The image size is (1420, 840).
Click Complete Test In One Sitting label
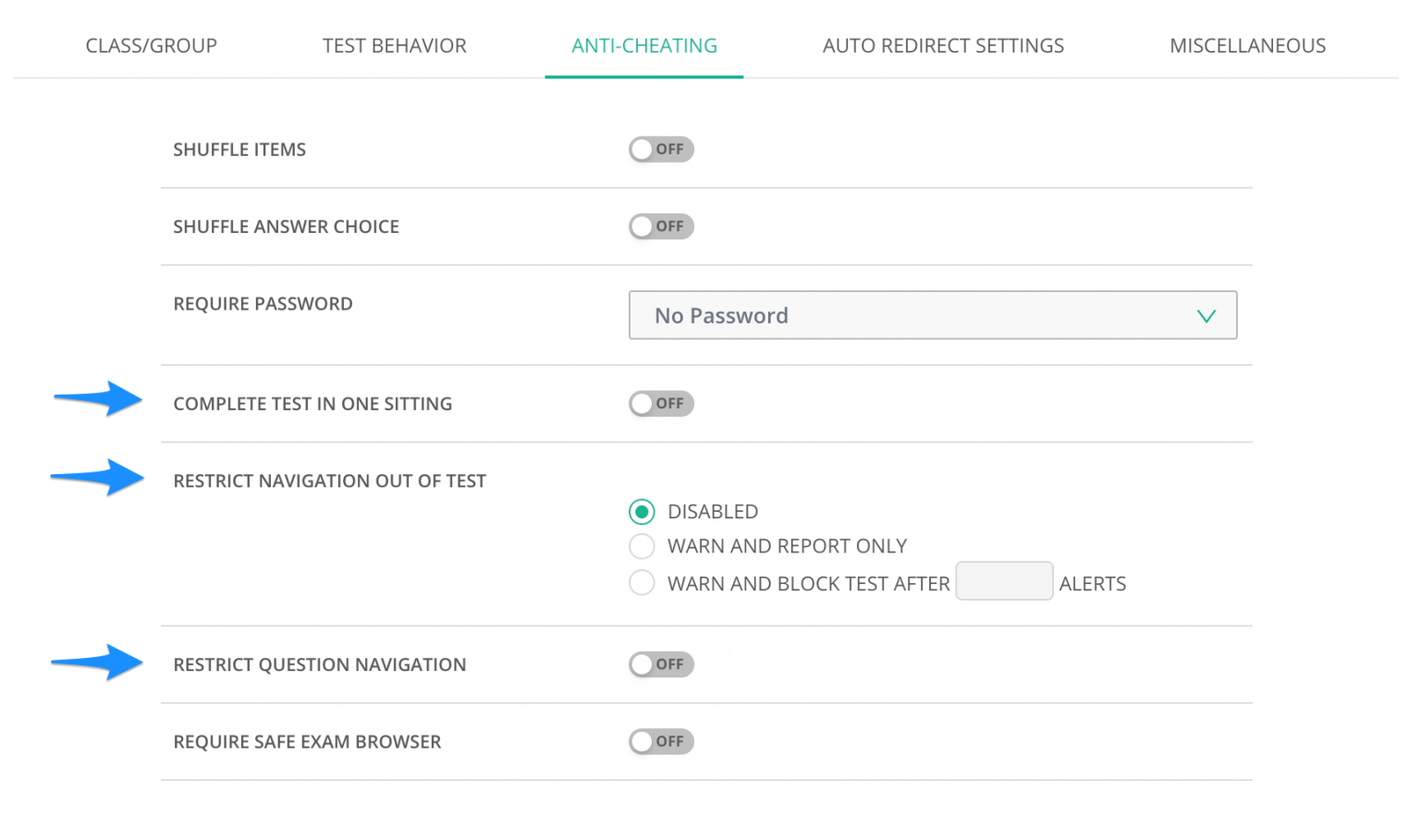312,404
